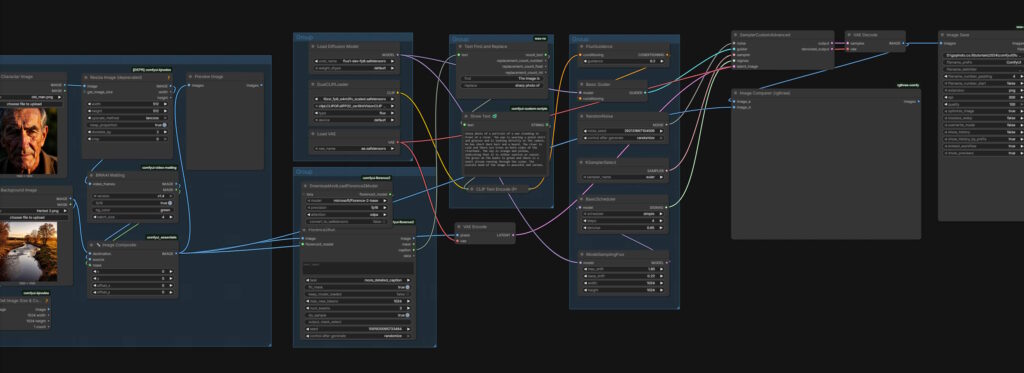Screen dimensions: 1024x373
Task: Open the extension png dropdown in Image Save
Action: pos(984,90)
